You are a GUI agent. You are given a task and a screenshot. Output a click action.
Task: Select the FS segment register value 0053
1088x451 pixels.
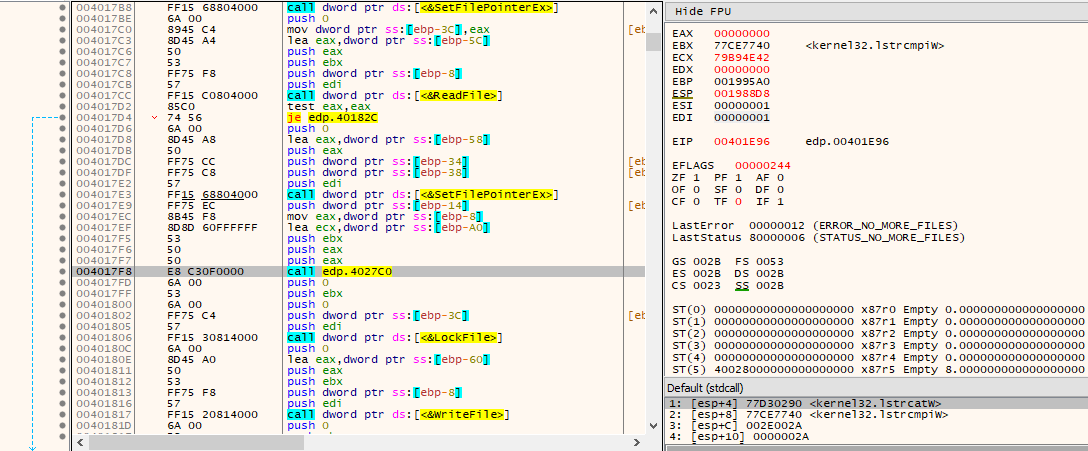(770, 262)
